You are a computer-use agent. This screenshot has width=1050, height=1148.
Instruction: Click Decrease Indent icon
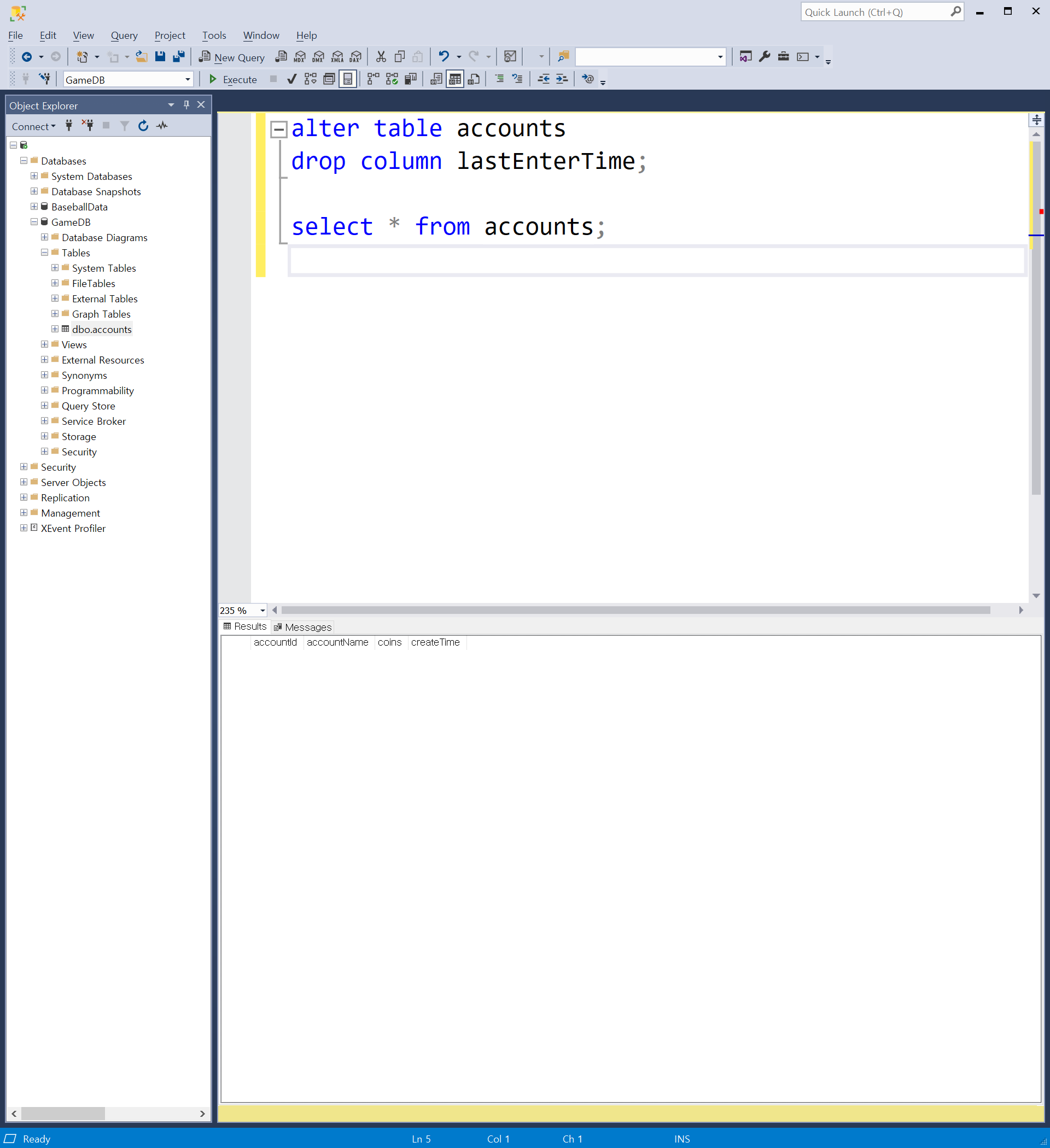tap(544, 79)
